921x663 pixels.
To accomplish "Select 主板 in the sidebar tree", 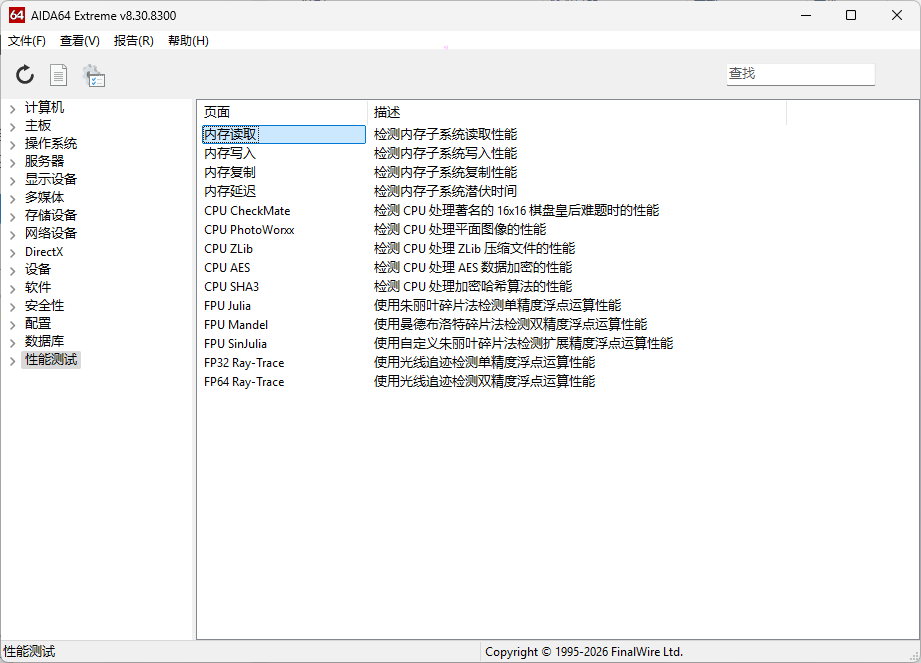I will coord(38,126).
